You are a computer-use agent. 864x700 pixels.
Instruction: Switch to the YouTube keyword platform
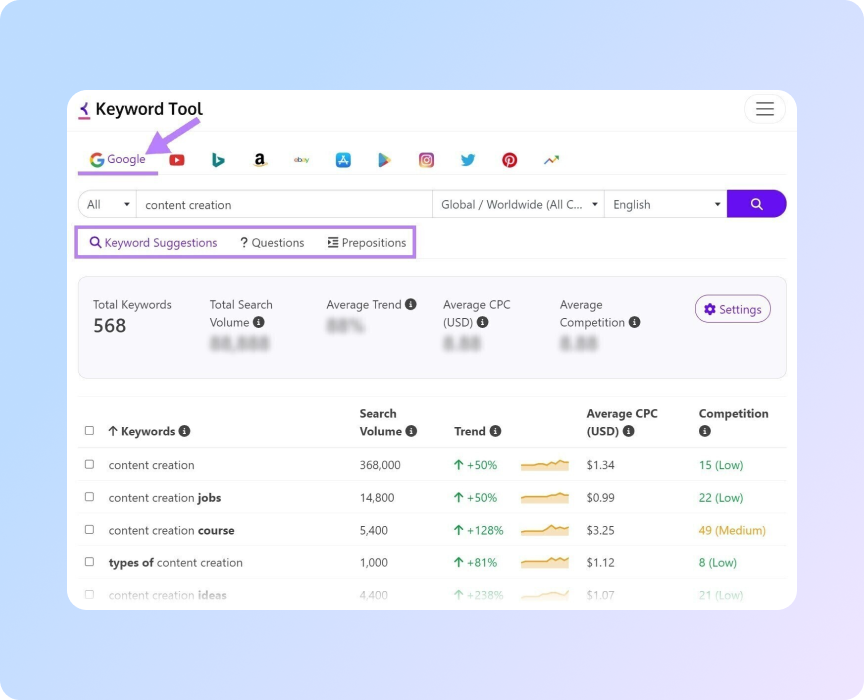pos(176,160)
